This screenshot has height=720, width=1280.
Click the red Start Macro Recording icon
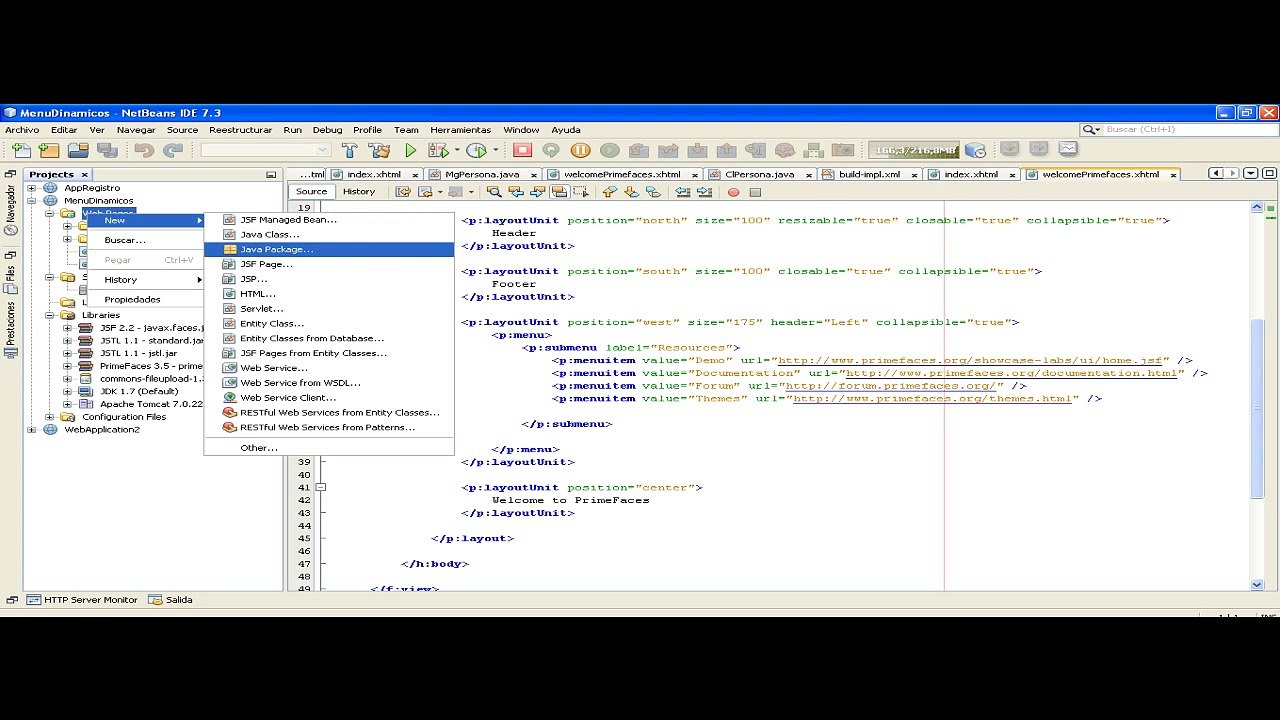(733, 192)
